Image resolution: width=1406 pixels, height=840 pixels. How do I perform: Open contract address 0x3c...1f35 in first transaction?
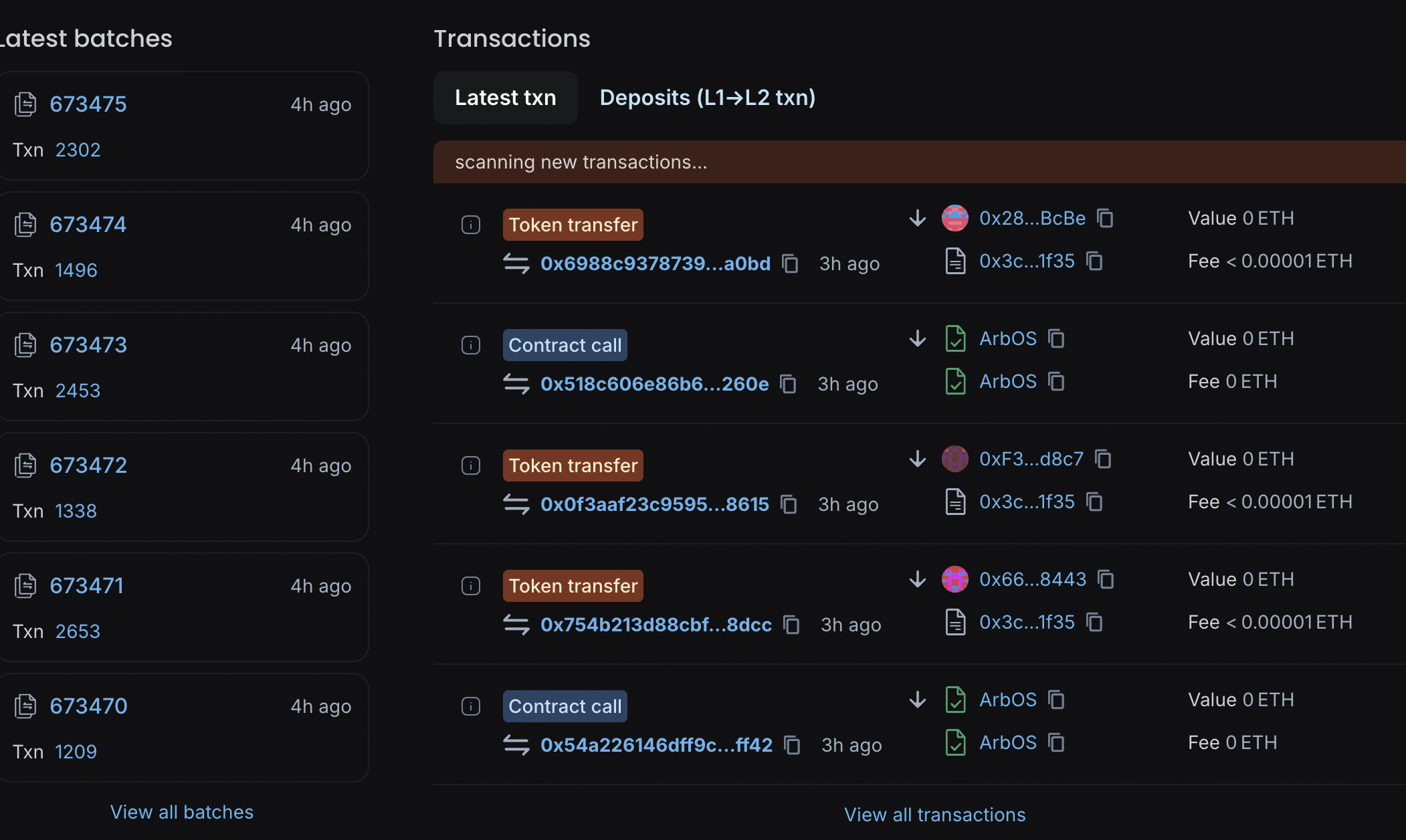coord(1027,261)
